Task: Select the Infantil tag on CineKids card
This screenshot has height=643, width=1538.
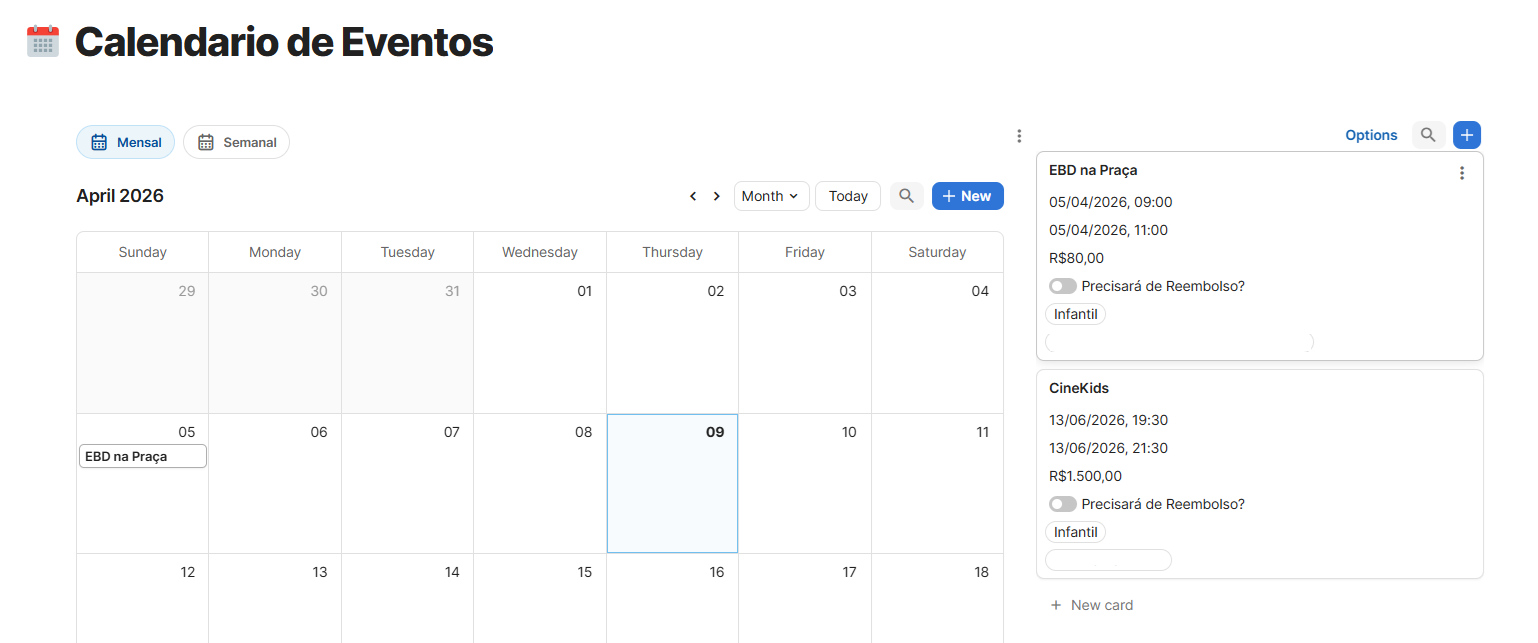Action: point(1075,532)
